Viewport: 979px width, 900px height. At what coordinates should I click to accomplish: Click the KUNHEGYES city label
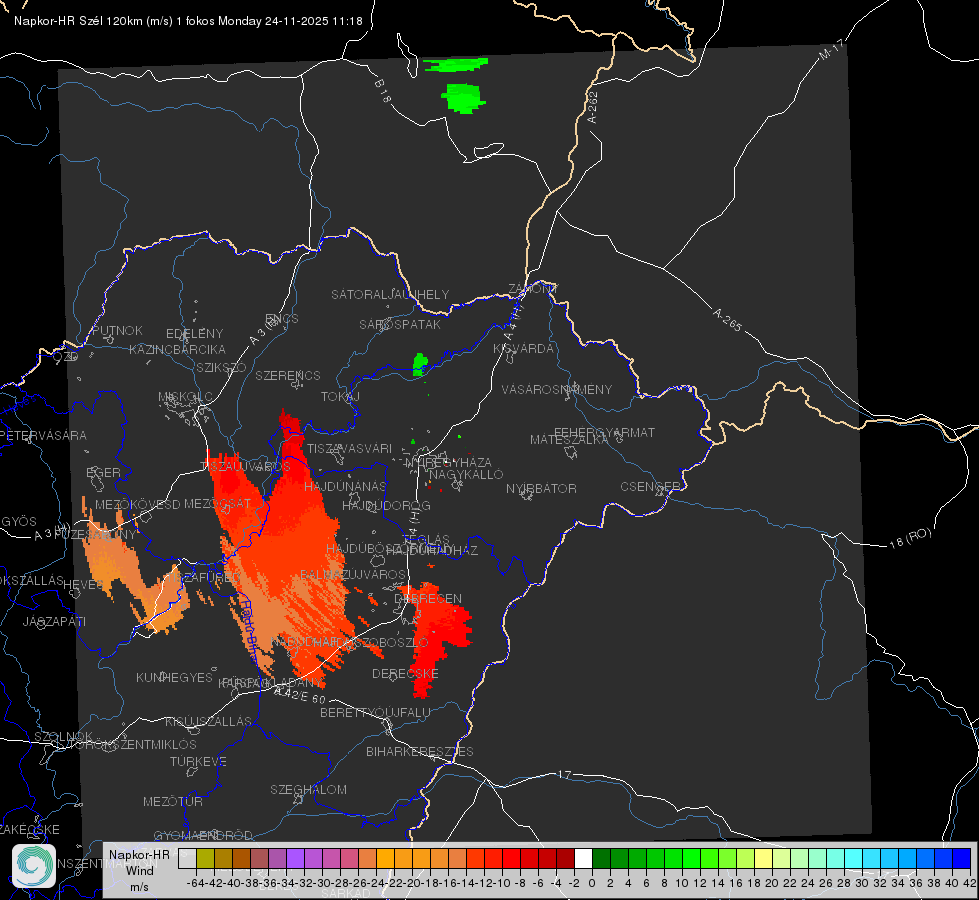pyautogui.click(x=174, y=678)
